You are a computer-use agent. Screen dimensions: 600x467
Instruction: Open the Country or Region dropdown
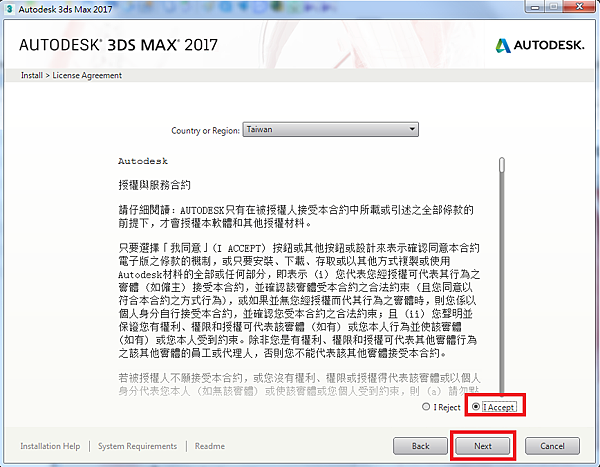331,129
